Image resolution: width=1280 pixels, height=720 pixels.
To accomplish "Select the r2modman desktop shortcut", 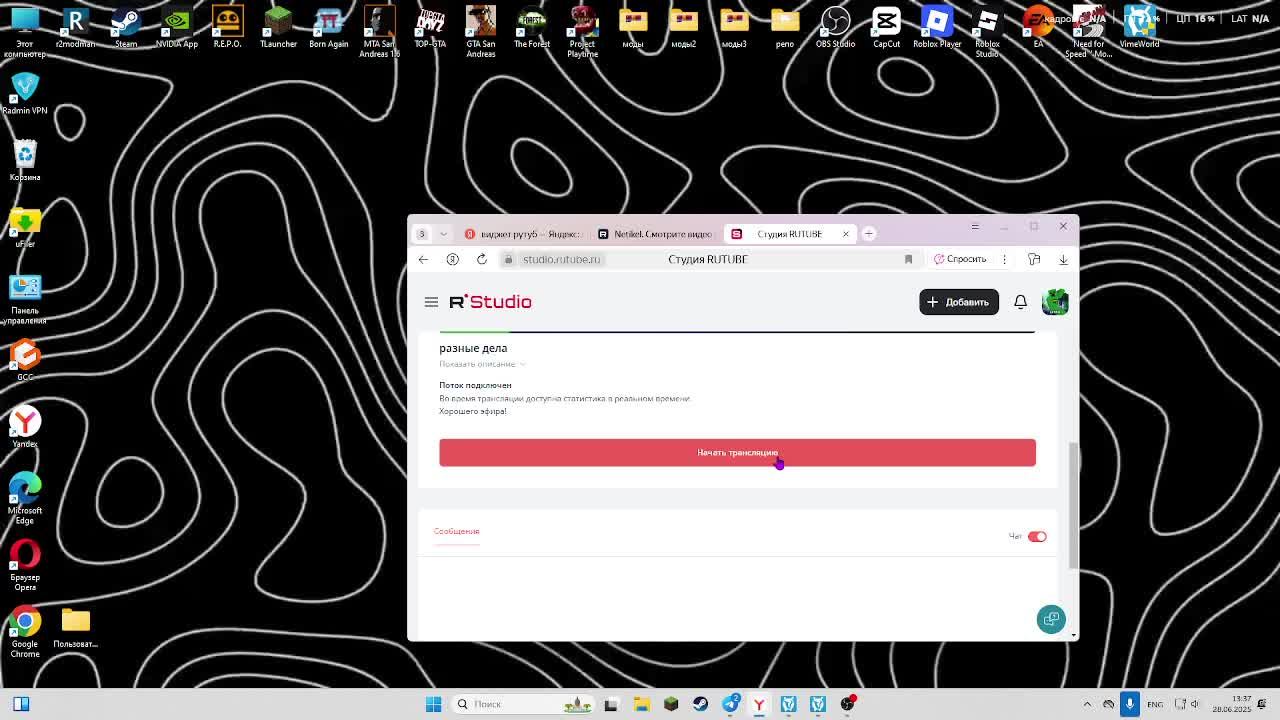I will click(75, 27).
